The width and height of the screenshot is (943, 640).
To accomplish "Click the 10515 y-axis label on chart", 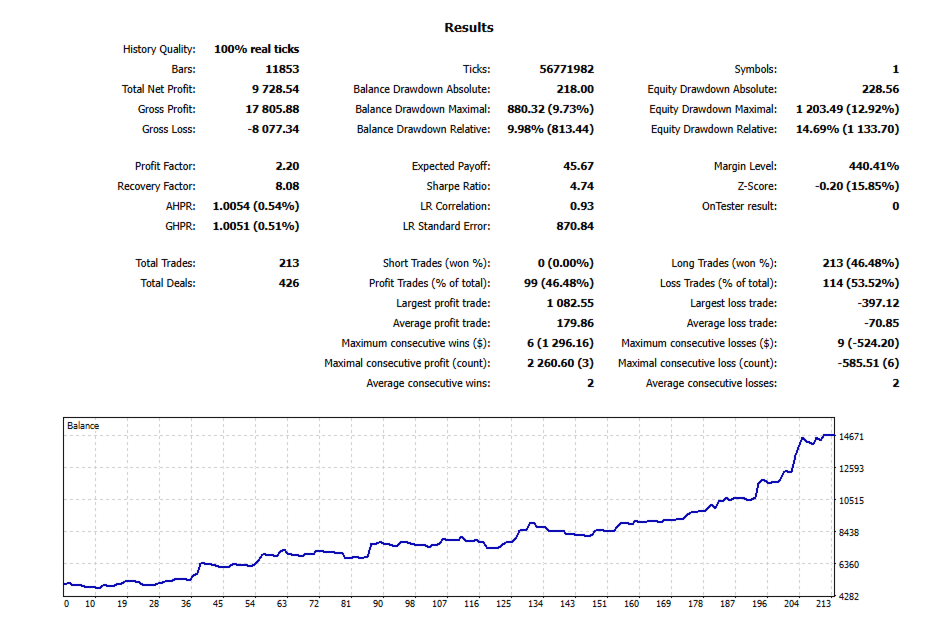I will [x=851, y=500].
